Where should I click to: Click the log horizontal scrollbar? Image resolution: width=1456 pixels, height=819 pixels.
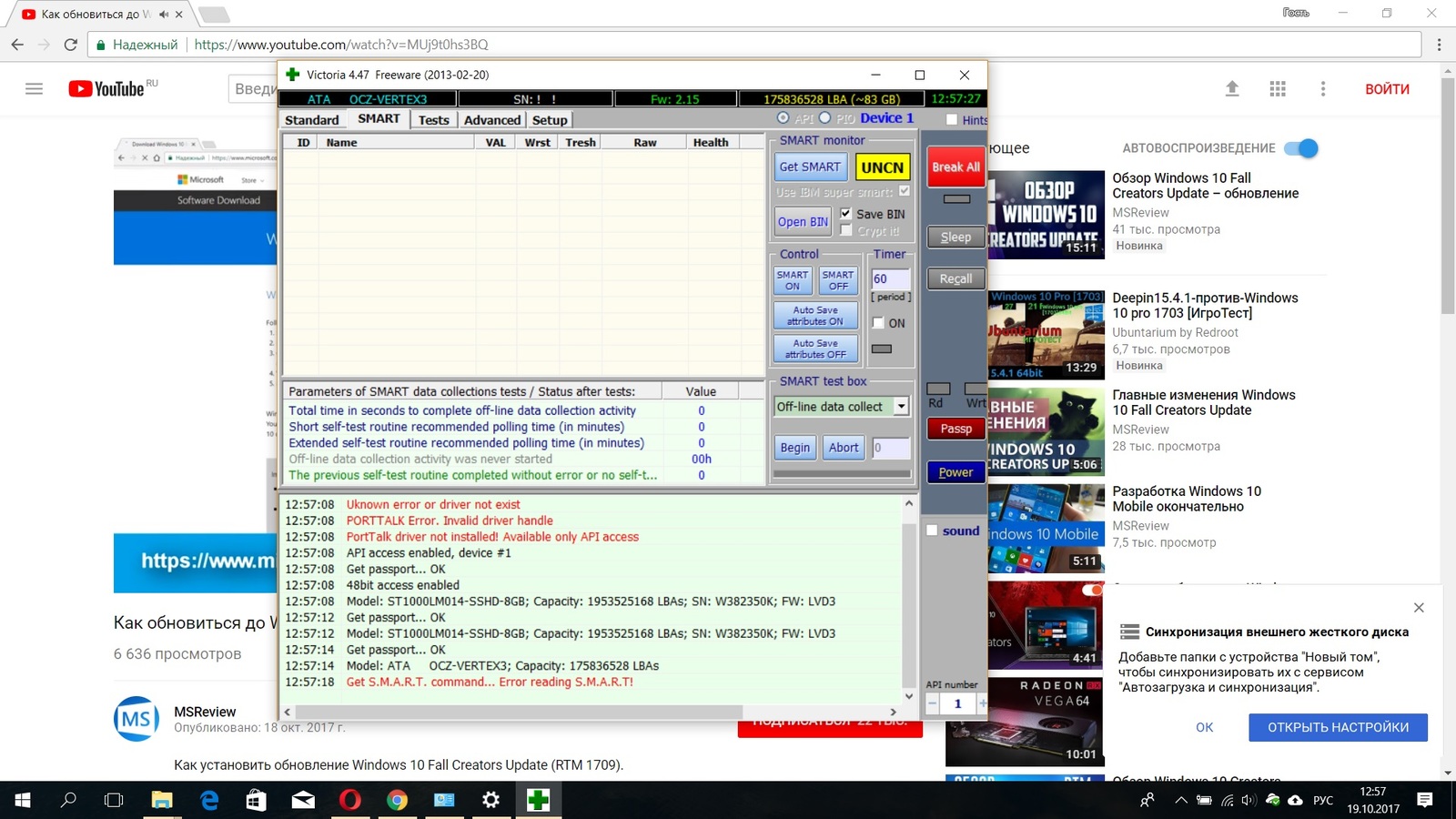(x=520, y=712)
